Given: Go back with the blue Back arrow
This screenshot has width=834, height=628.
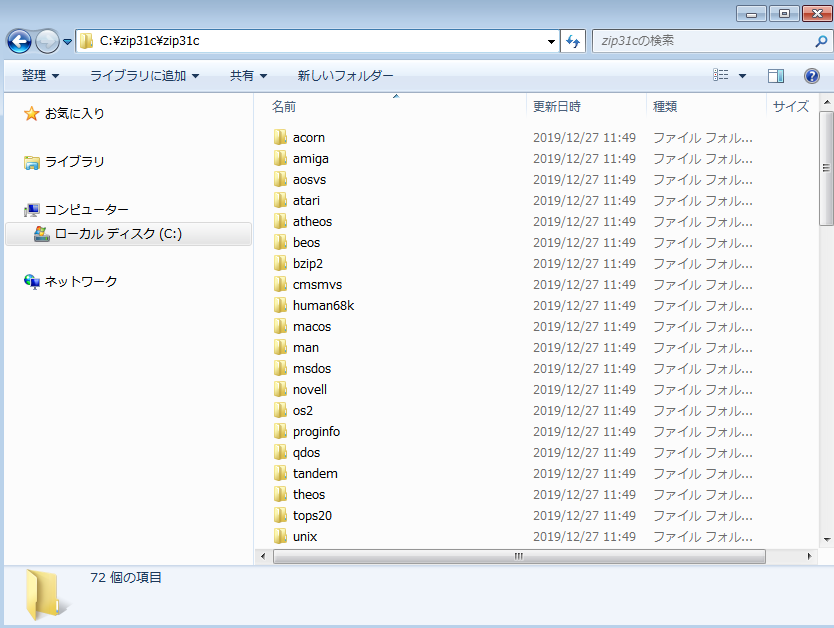Looking at the screenshot, I should click(19, 41).
